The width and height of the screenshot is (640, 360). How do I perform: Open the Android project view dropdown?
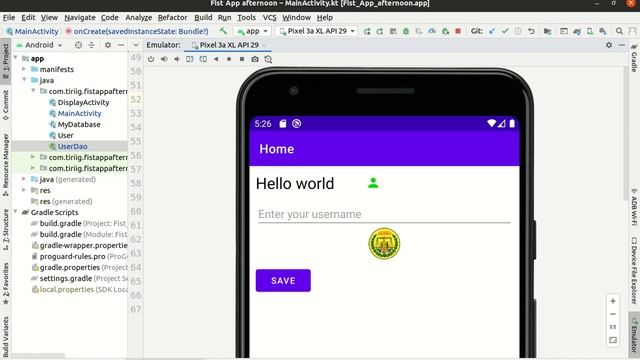click(40, 45)
